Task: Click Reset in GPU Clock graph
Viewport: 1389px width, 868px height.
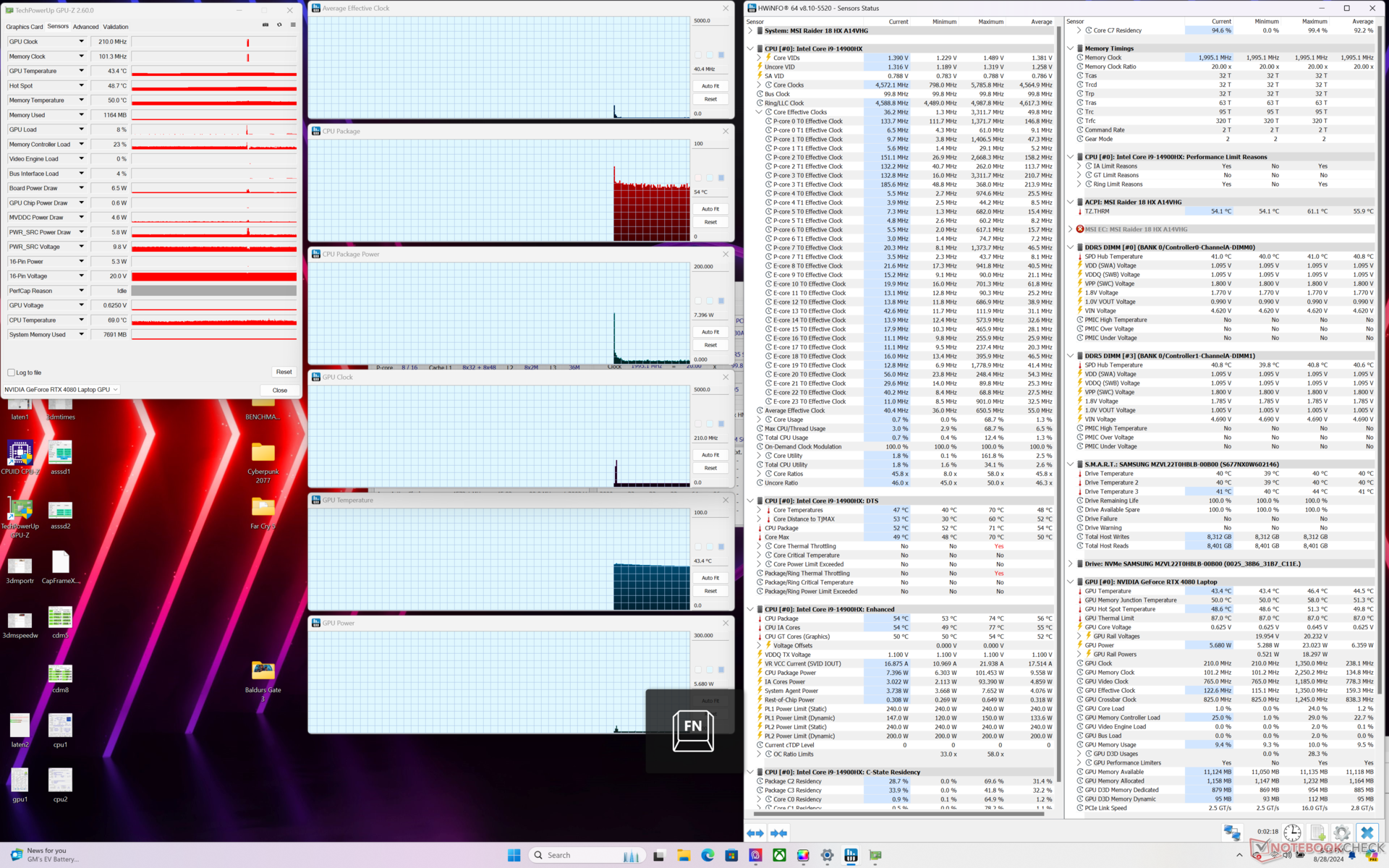Action: click(710, 468)
